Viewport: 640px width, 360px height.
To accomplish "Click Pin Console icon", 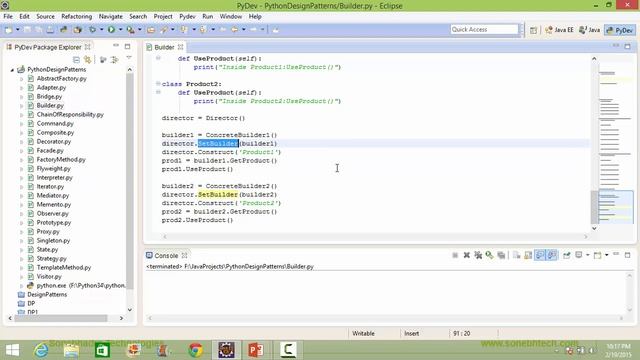I will pyautogui.click(x=567, y=255).
